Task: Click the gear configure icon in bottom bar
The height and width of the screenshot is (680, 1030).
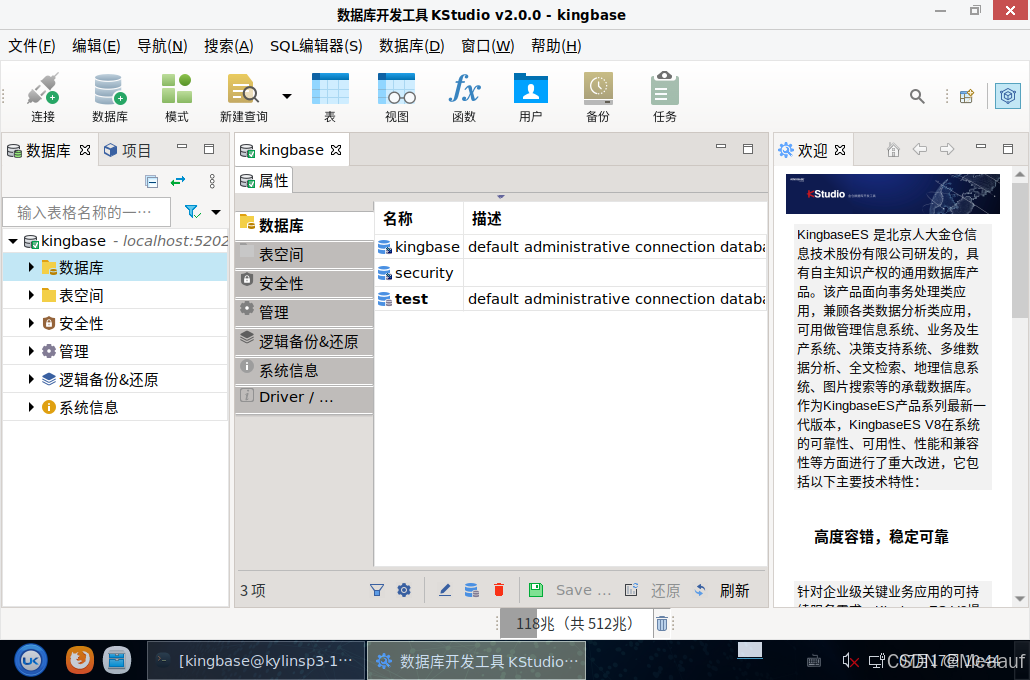Action: tap(404, 590)
